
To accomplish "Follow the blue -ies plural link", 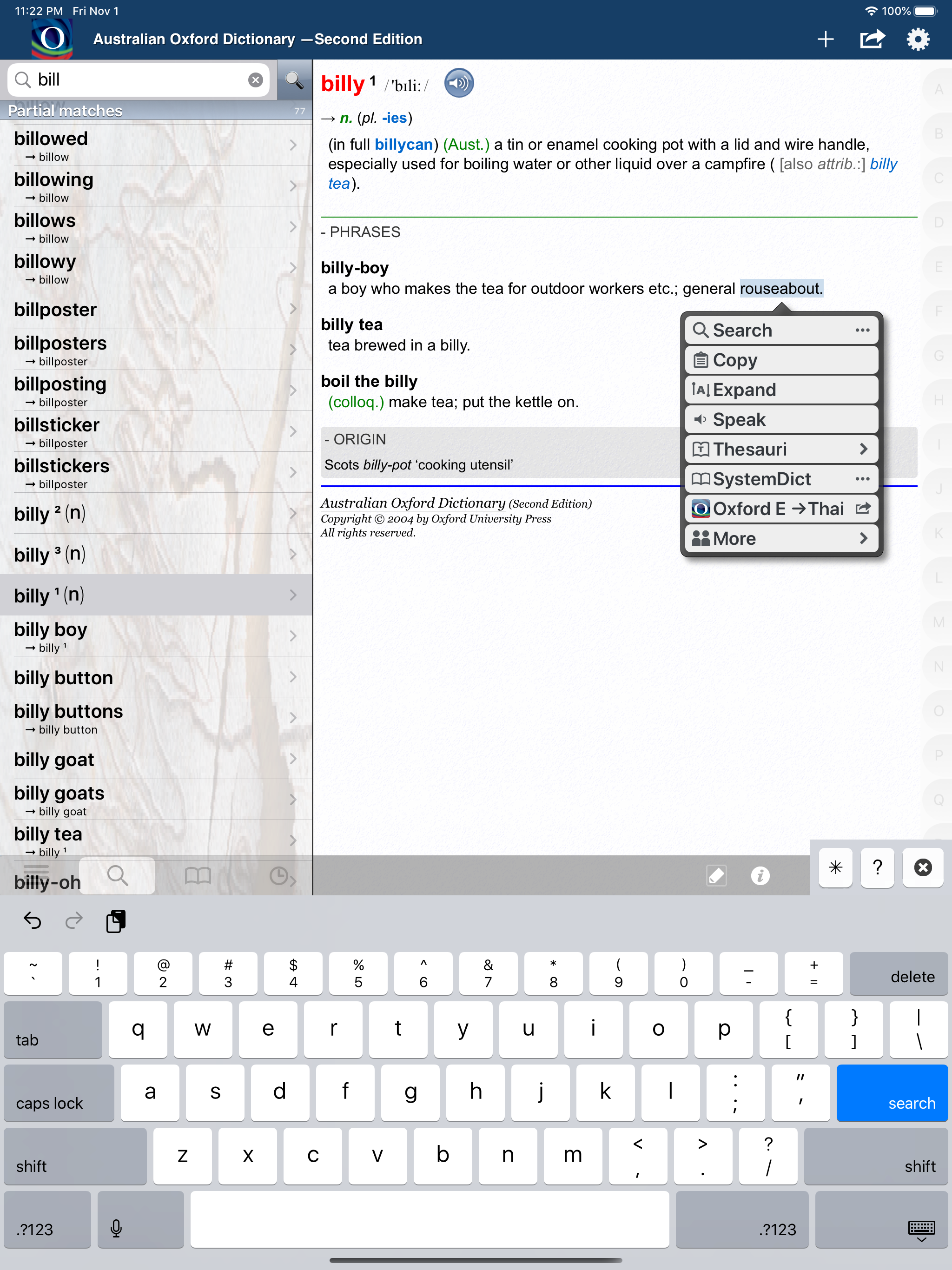I will click(394, 118).
